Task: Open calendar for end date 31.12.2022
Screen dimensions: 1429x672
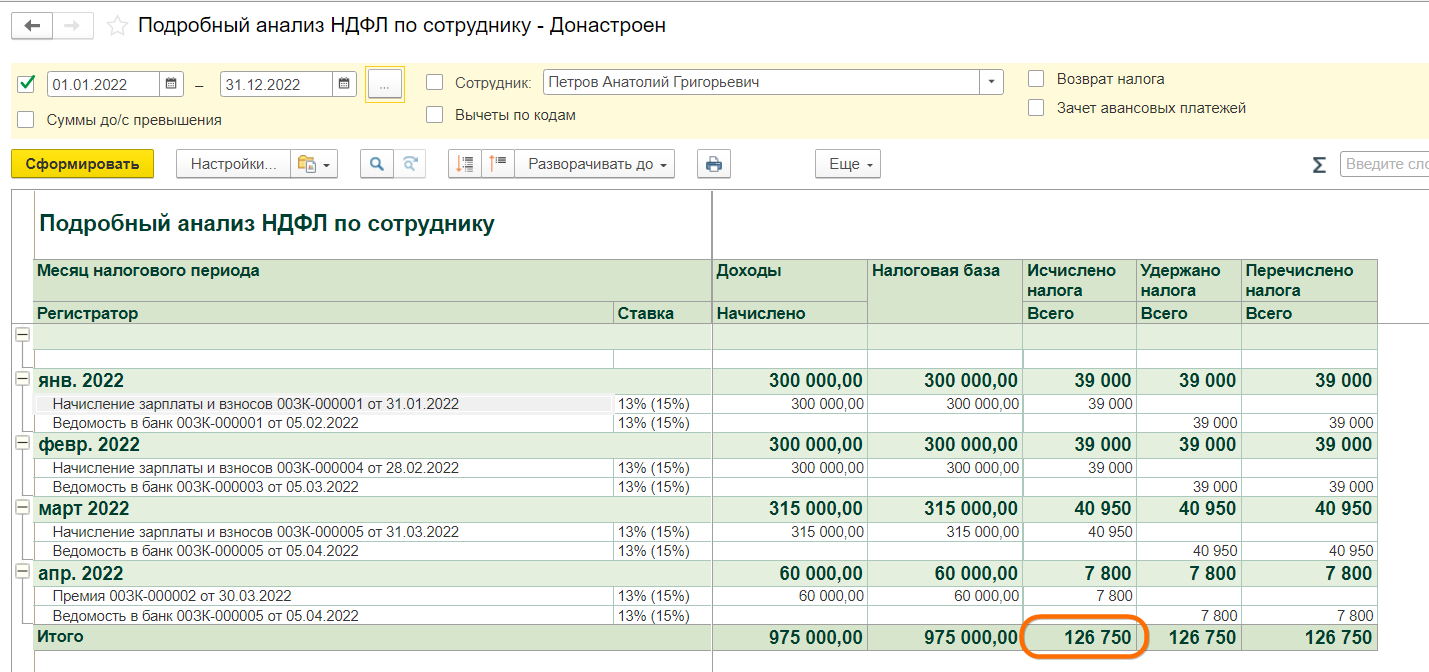Action: coord(344,84)
